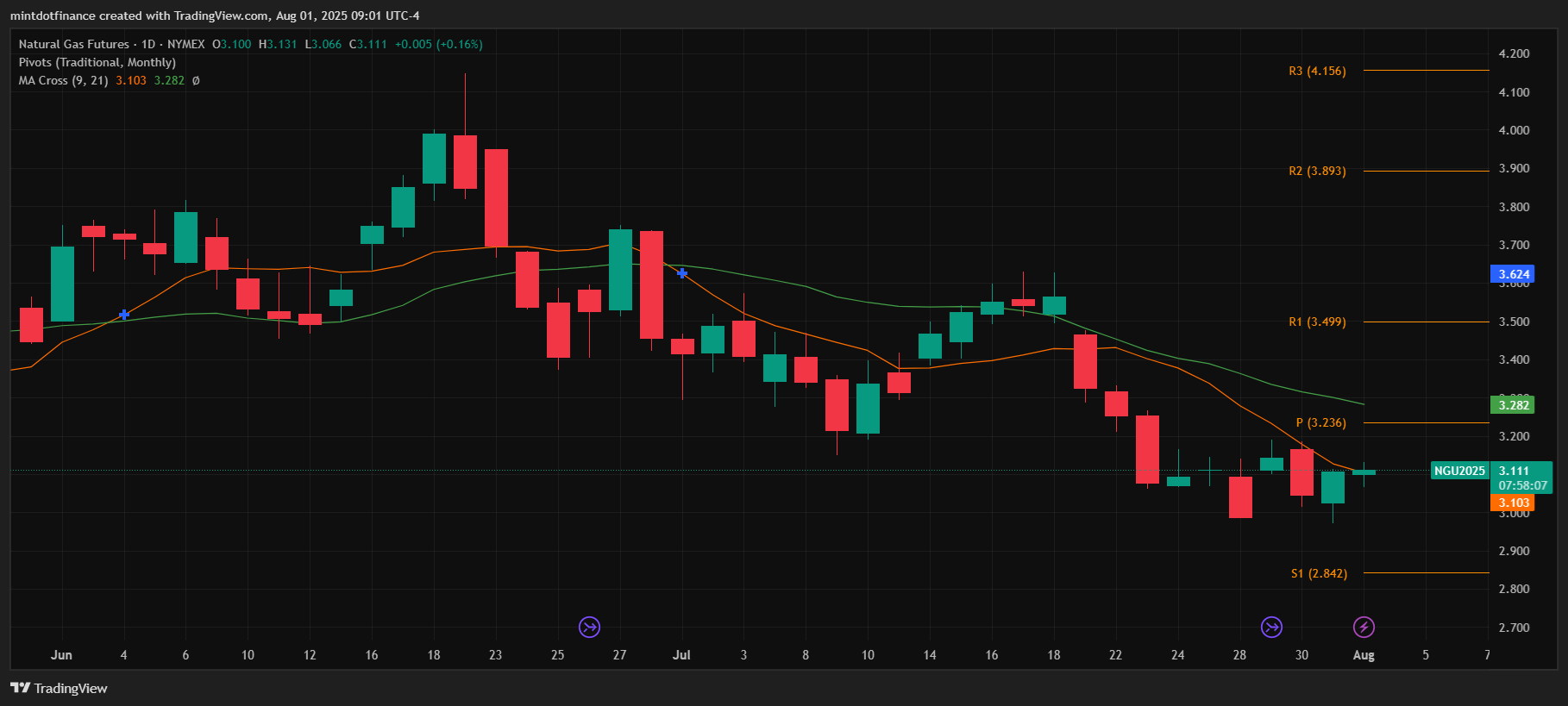Click the orange 3.103 price axis tag

(x=1513, y=503)
